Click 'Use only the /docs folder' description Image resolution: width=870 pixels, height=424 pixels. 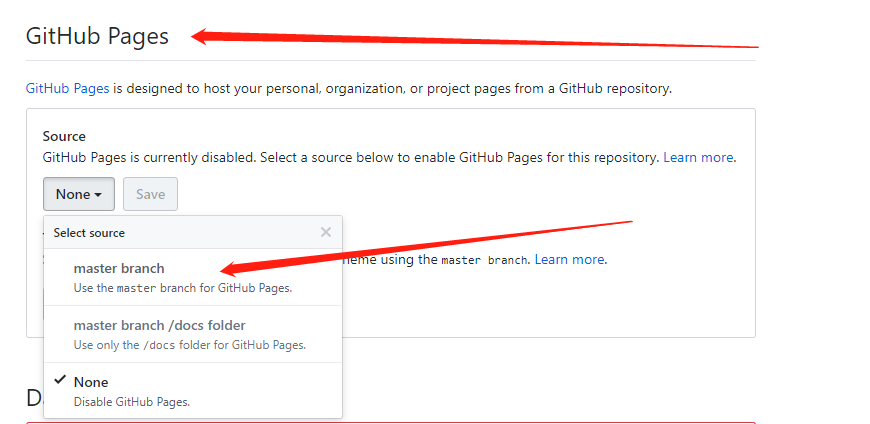189,345
